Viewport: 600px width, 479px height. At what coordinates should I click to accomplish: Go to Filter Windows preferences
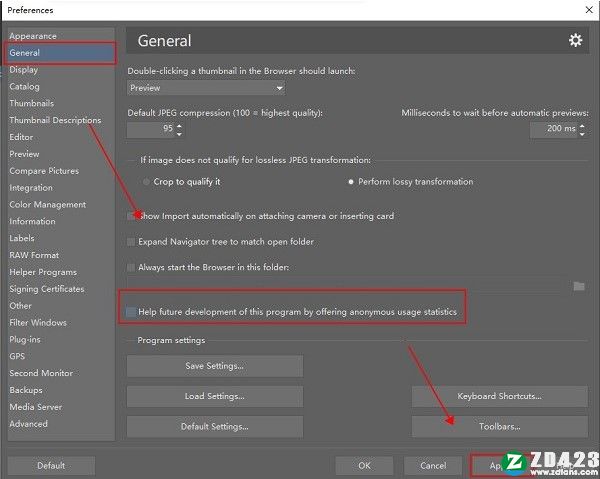[38, 323]
